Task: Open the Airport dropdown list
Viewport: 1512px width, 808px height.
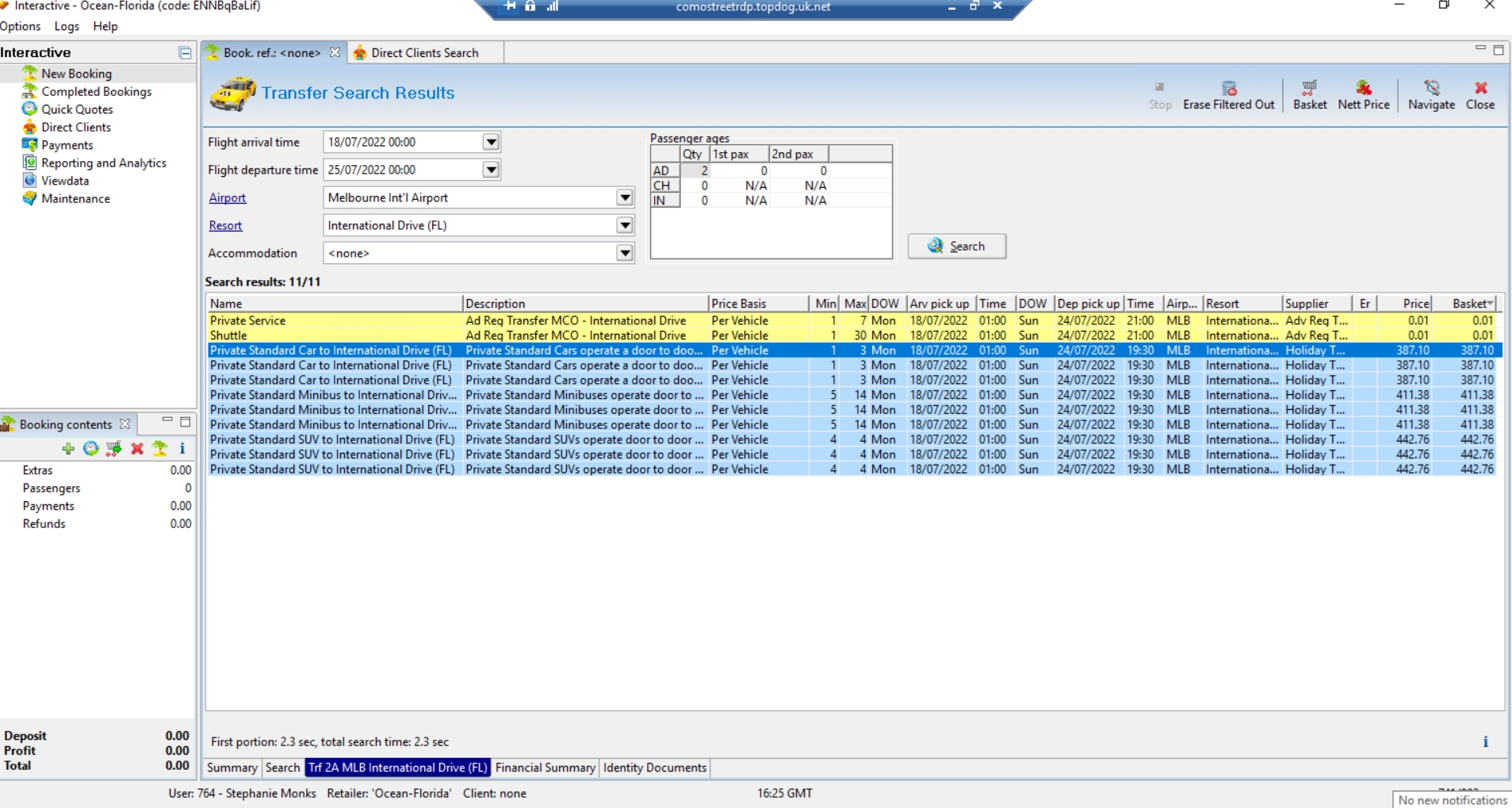Action: (x=625, y=198)
